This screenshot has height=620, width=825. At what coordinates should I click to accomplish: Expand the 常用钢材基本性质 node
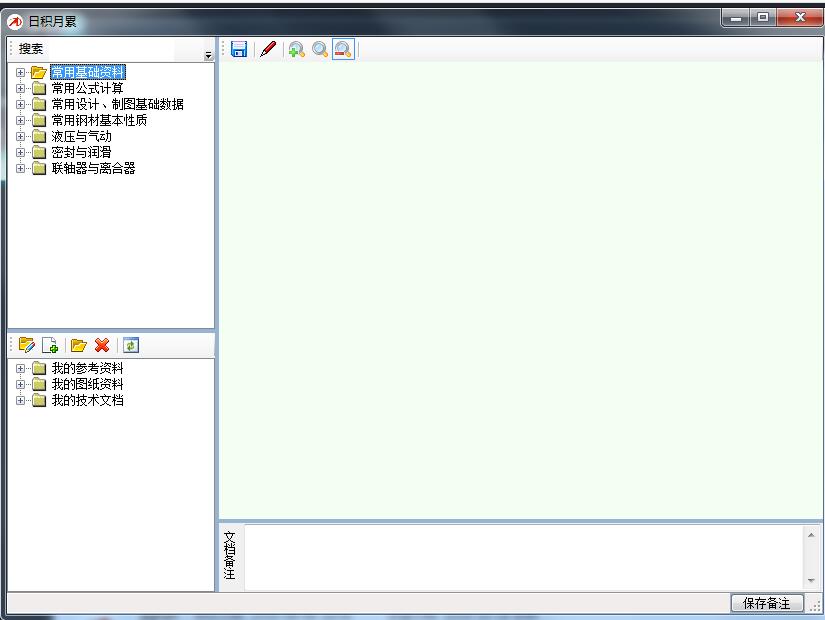pyautogui.click(x=20, y=121)
